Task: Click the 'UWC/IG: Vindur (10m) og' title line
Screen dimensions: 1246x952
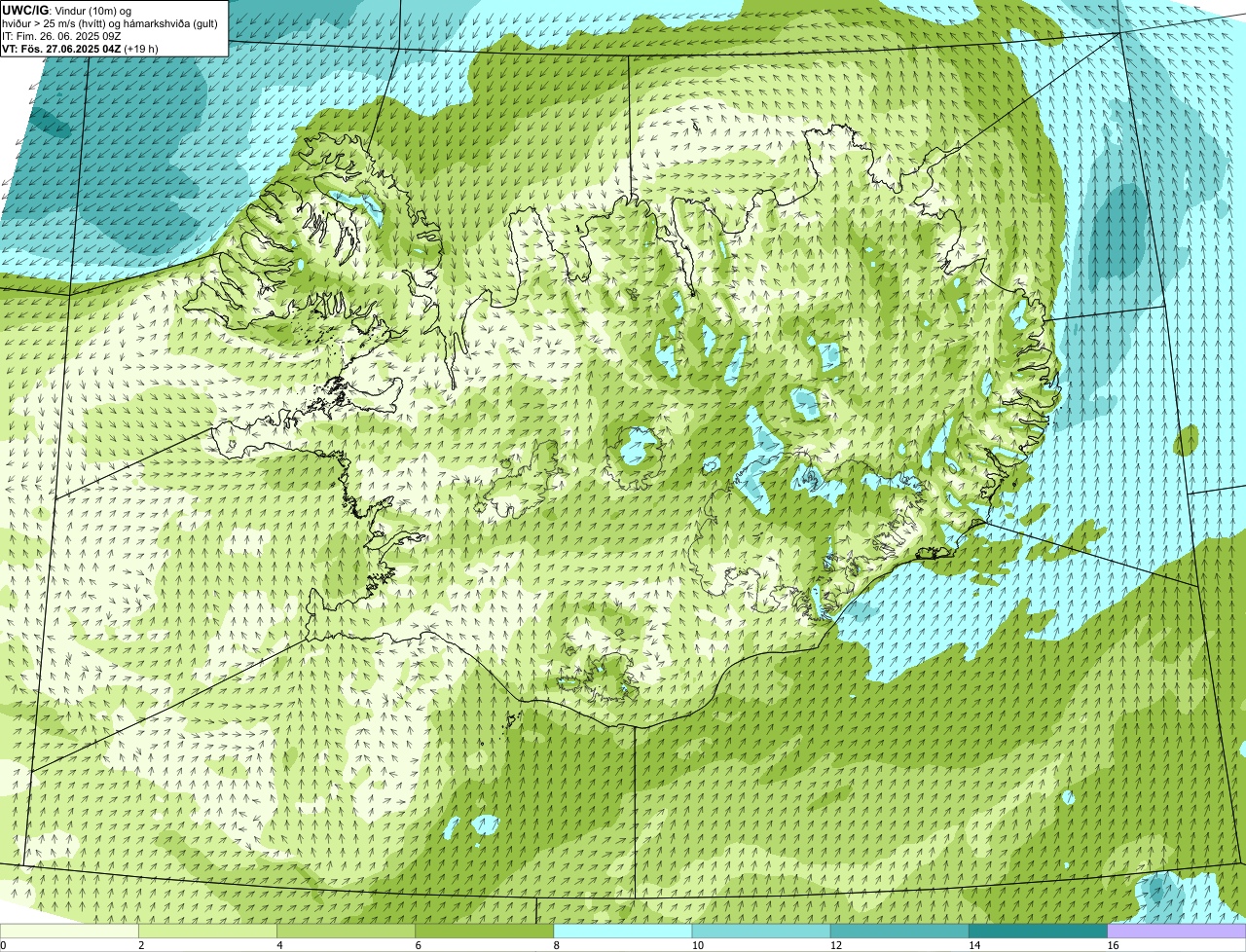Action: click(67, 10)
